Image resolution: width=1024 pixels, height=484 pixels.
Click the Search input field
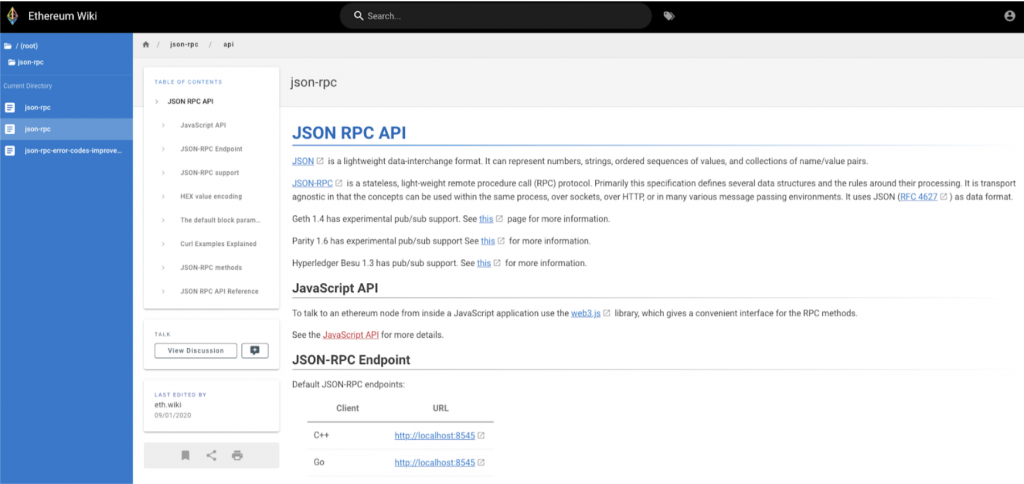click(x=496, y=16)
